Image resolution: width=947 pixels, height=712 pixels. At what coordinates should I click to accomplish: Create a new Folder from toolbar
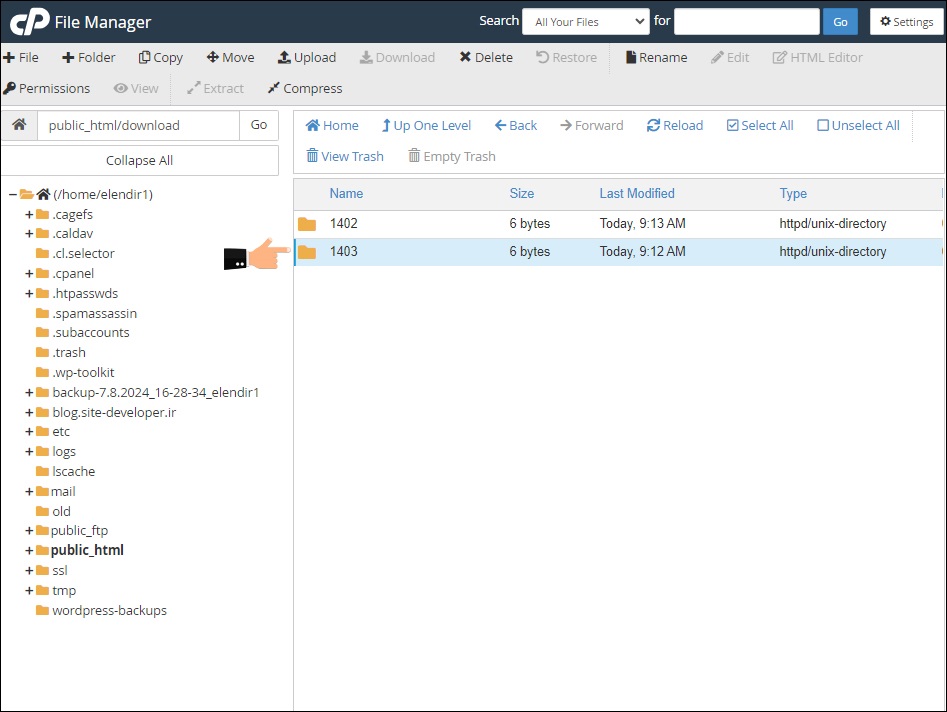(88, 58)
